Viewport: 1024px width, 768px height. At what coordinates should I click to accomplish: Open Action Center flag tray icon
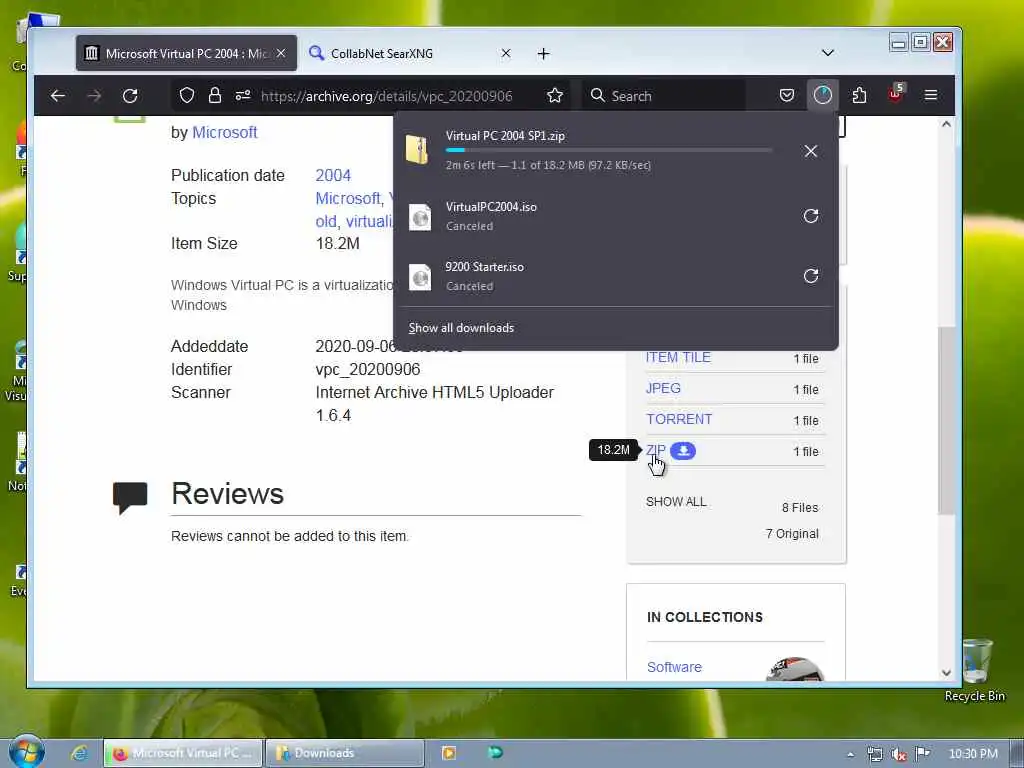[x=922, y=754]
